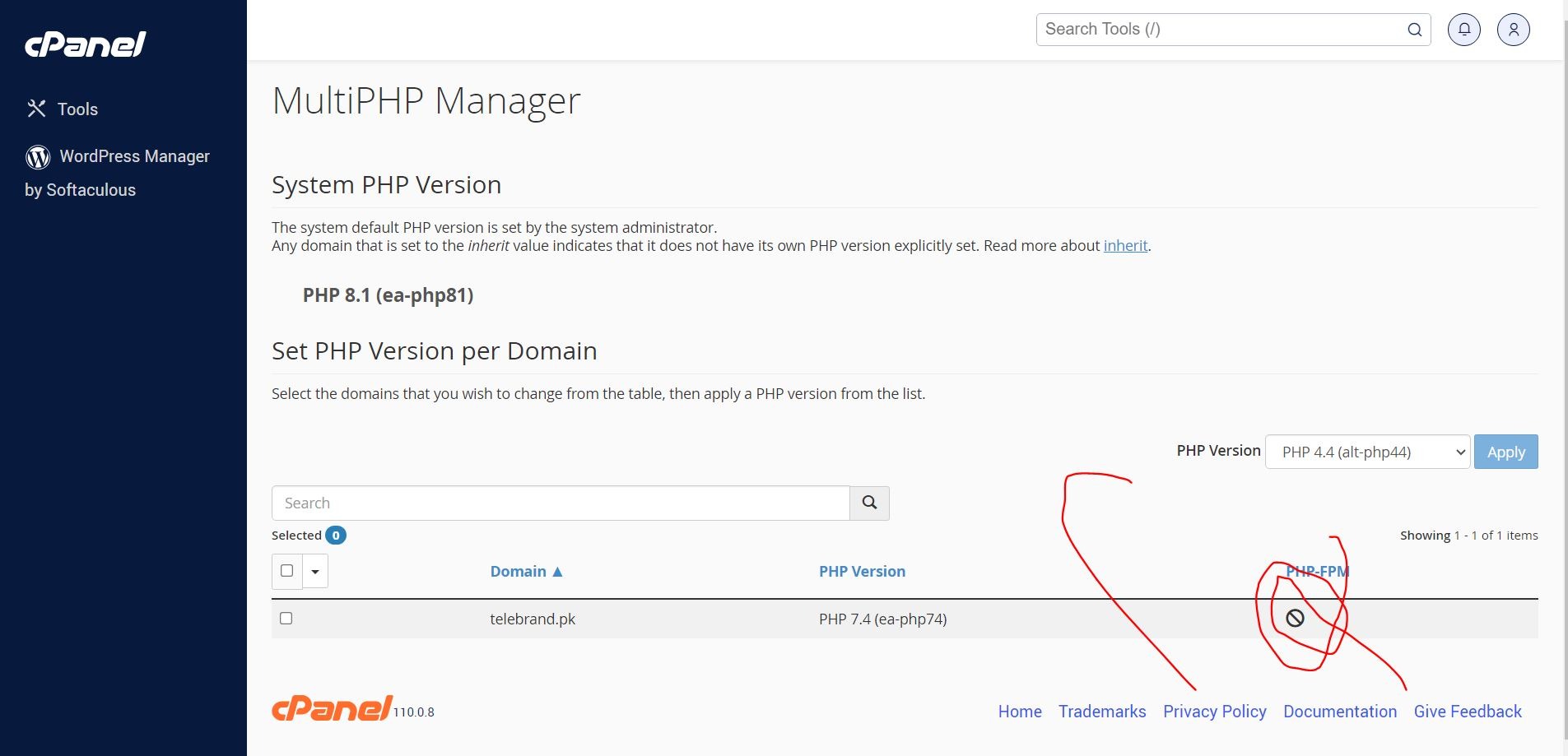
Task: Click the Apply button
Action: pyautogui.click(x=1505, y=452)
